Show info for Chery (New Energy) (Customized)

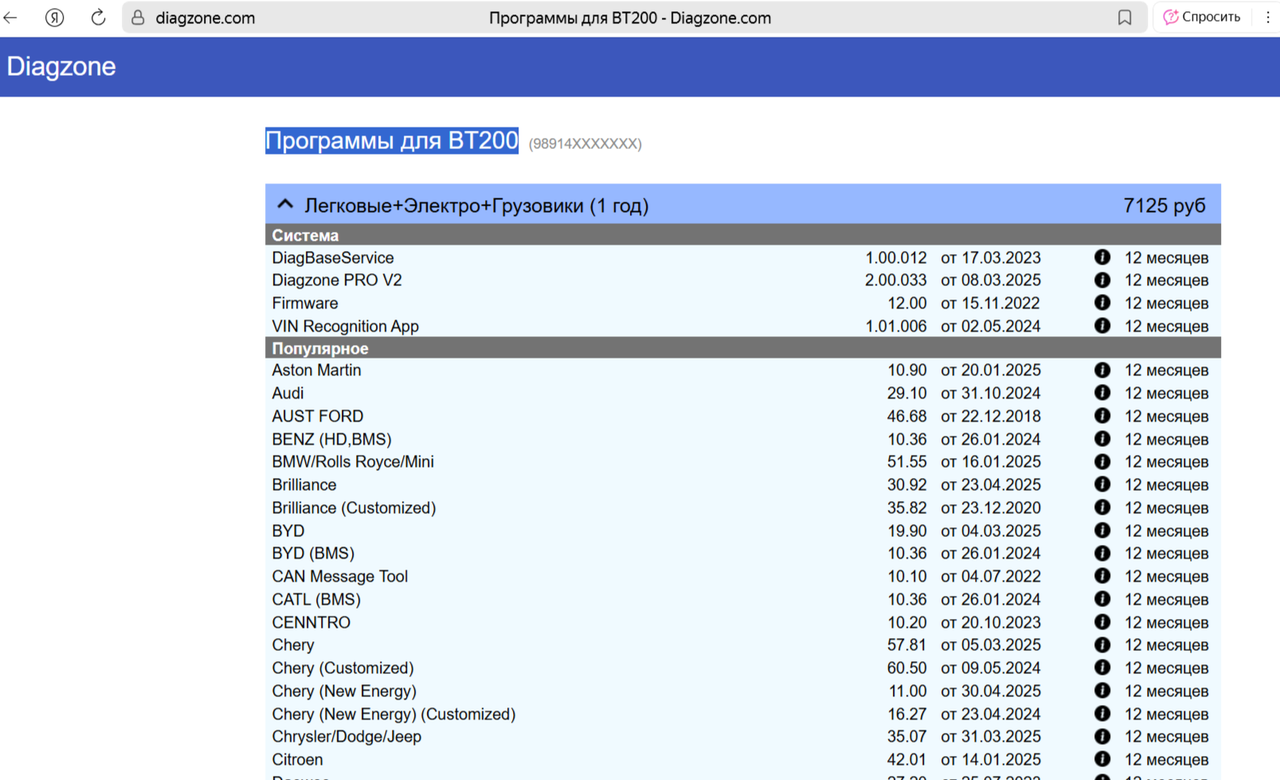point(1102,714)
